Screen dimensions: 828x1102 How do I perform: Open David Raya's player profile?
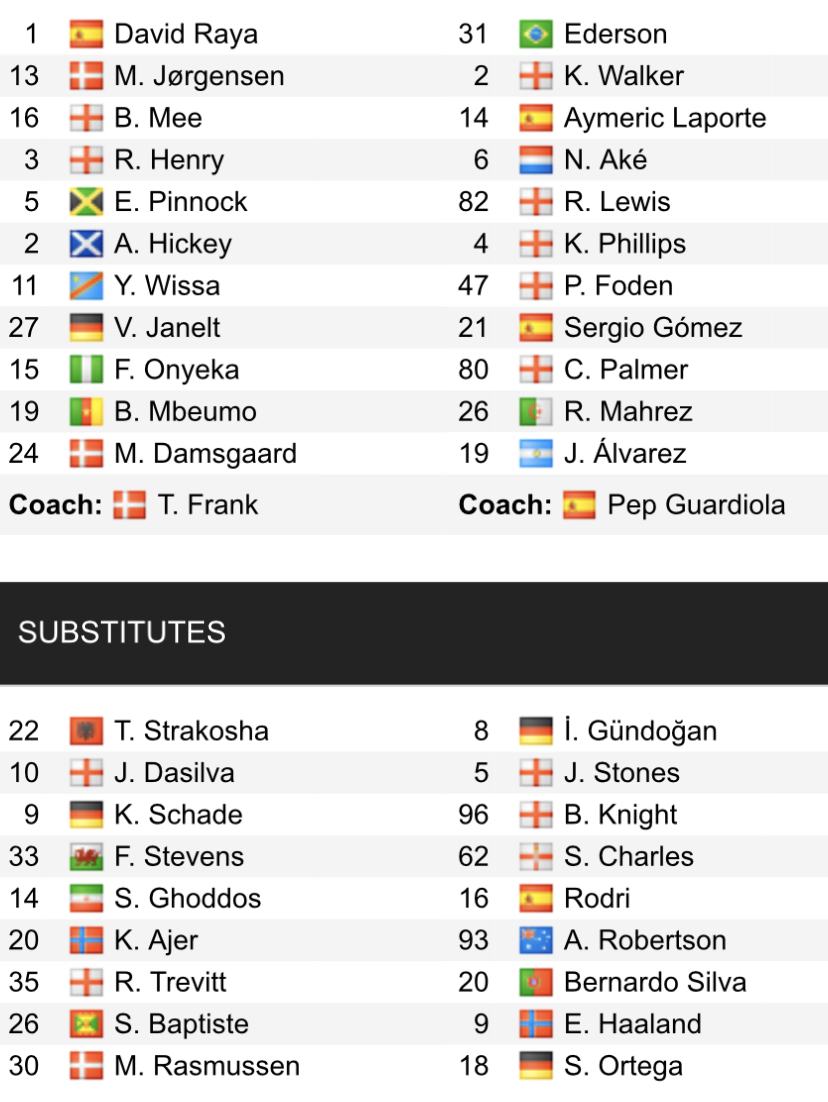coord(186,34)
